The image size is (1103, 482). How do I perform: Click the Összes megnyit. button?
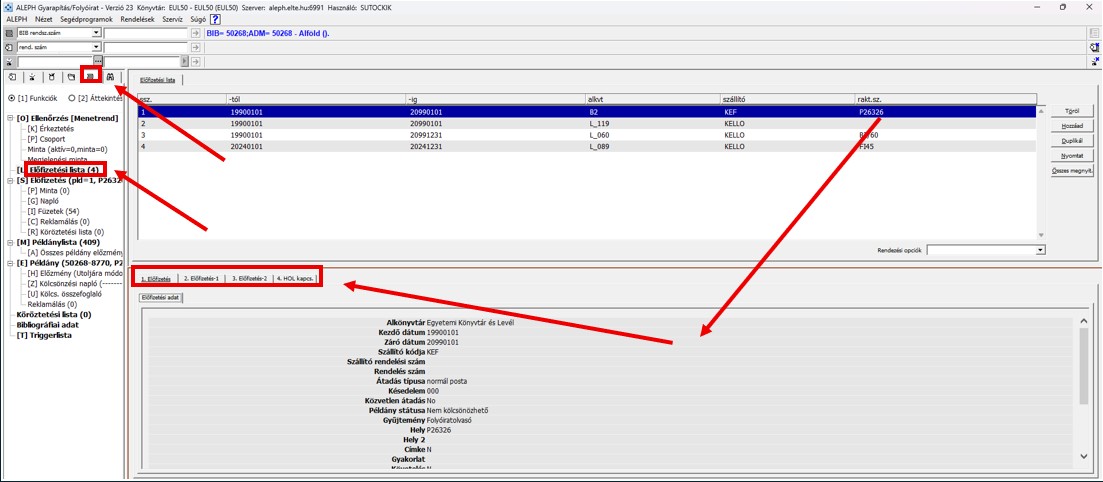pos(1072,171)
